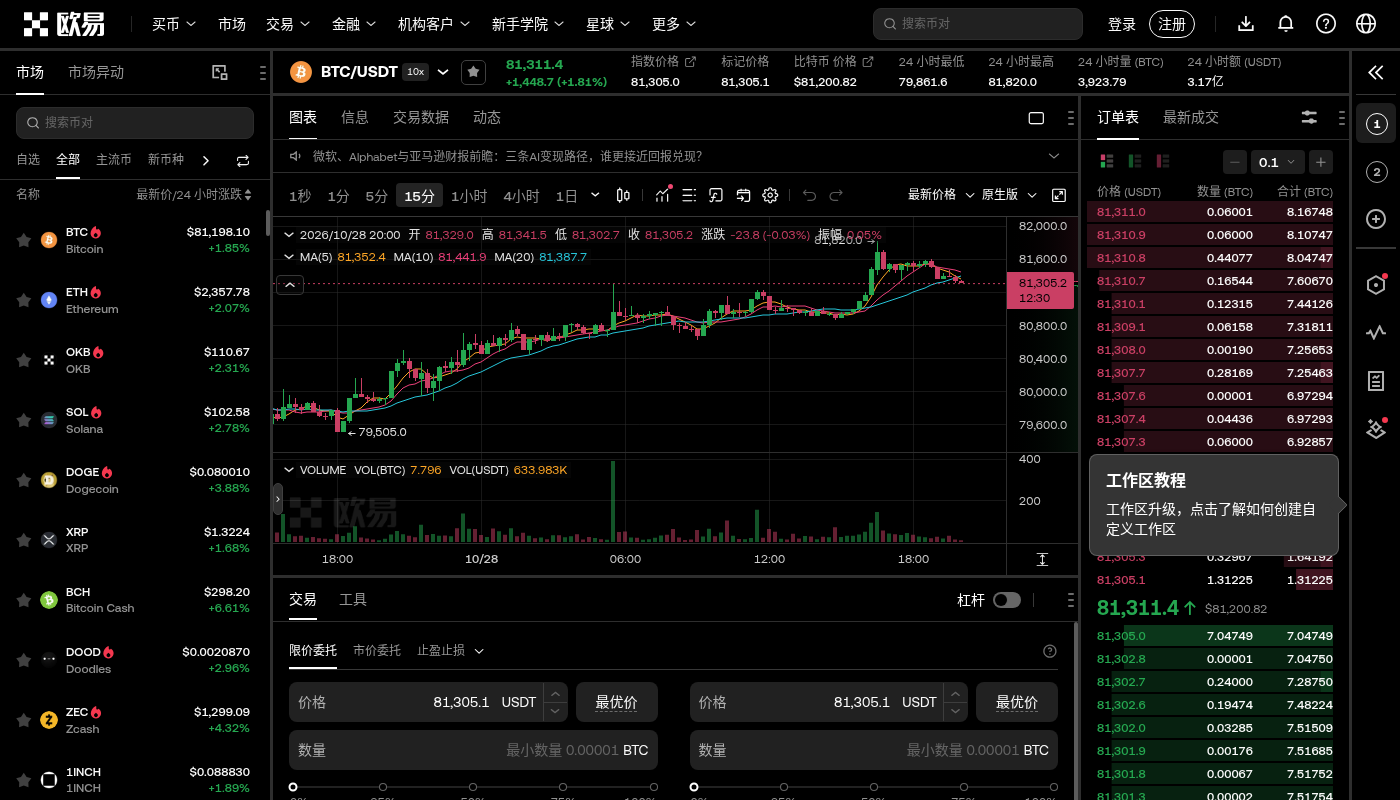Open the 原生版 chart version dropdown

1008,195
